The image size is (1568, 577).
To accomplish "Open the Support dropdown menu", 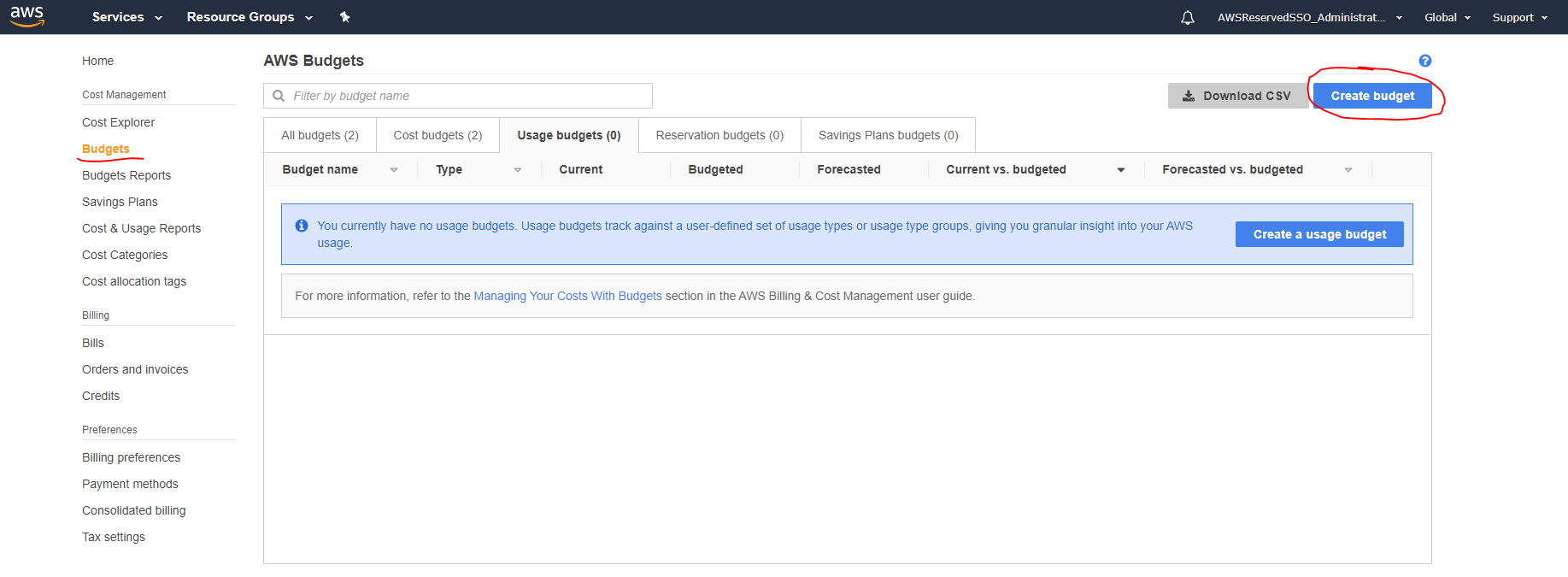I will [1520, 17].
